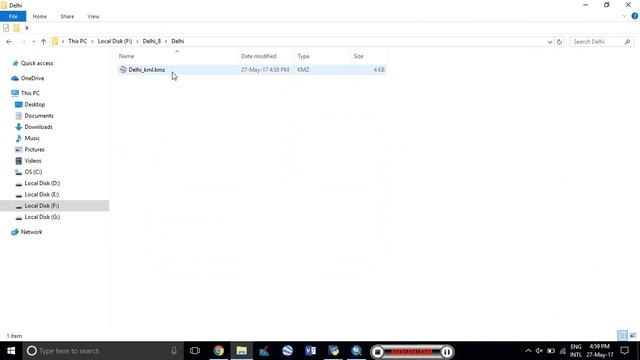
Task: Sort by Date modified column
Action: pyautogui.click(x=265, y=56)
